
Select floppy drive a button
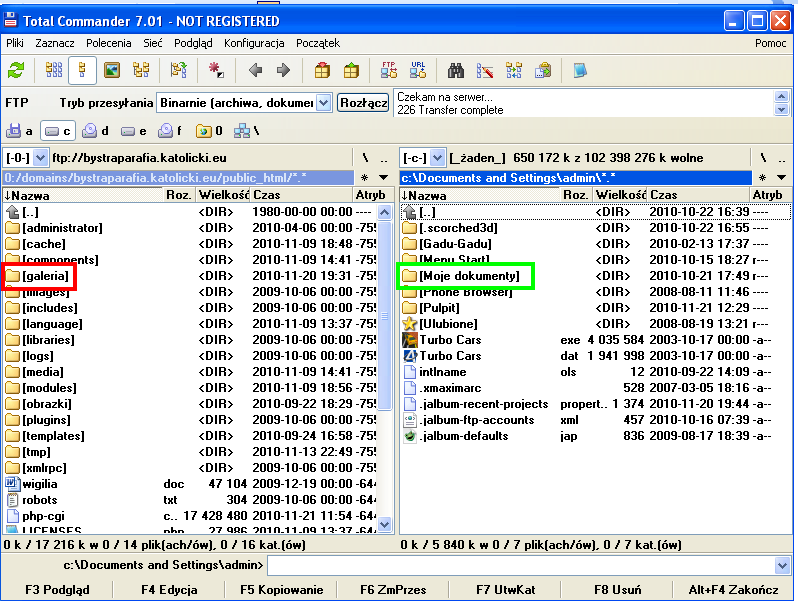point(20,131)
